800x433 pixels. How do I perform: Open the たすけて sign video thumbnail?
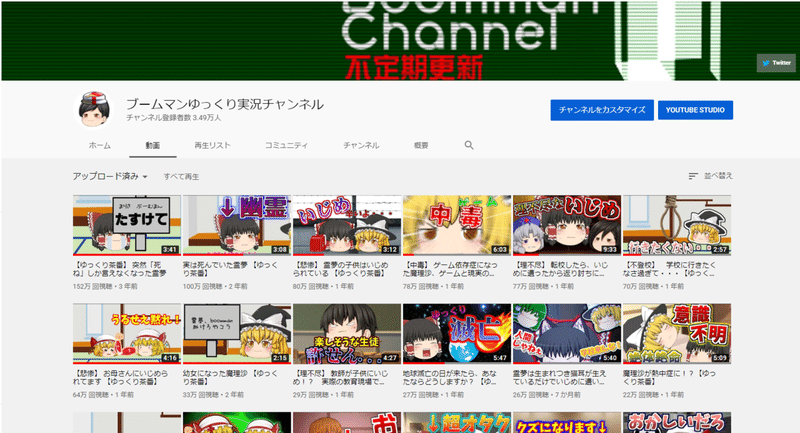tap(127, 225)
